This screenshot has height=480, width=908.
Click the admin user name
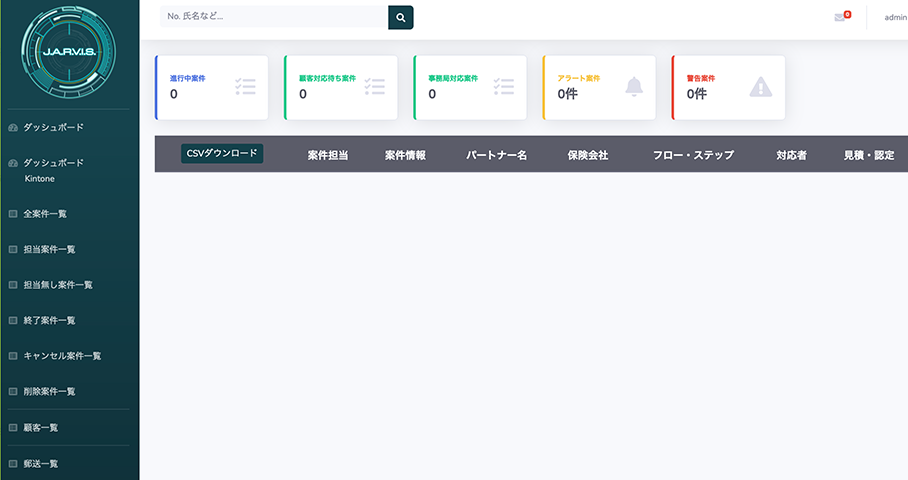pyautogui.click(x=895, y=17)
